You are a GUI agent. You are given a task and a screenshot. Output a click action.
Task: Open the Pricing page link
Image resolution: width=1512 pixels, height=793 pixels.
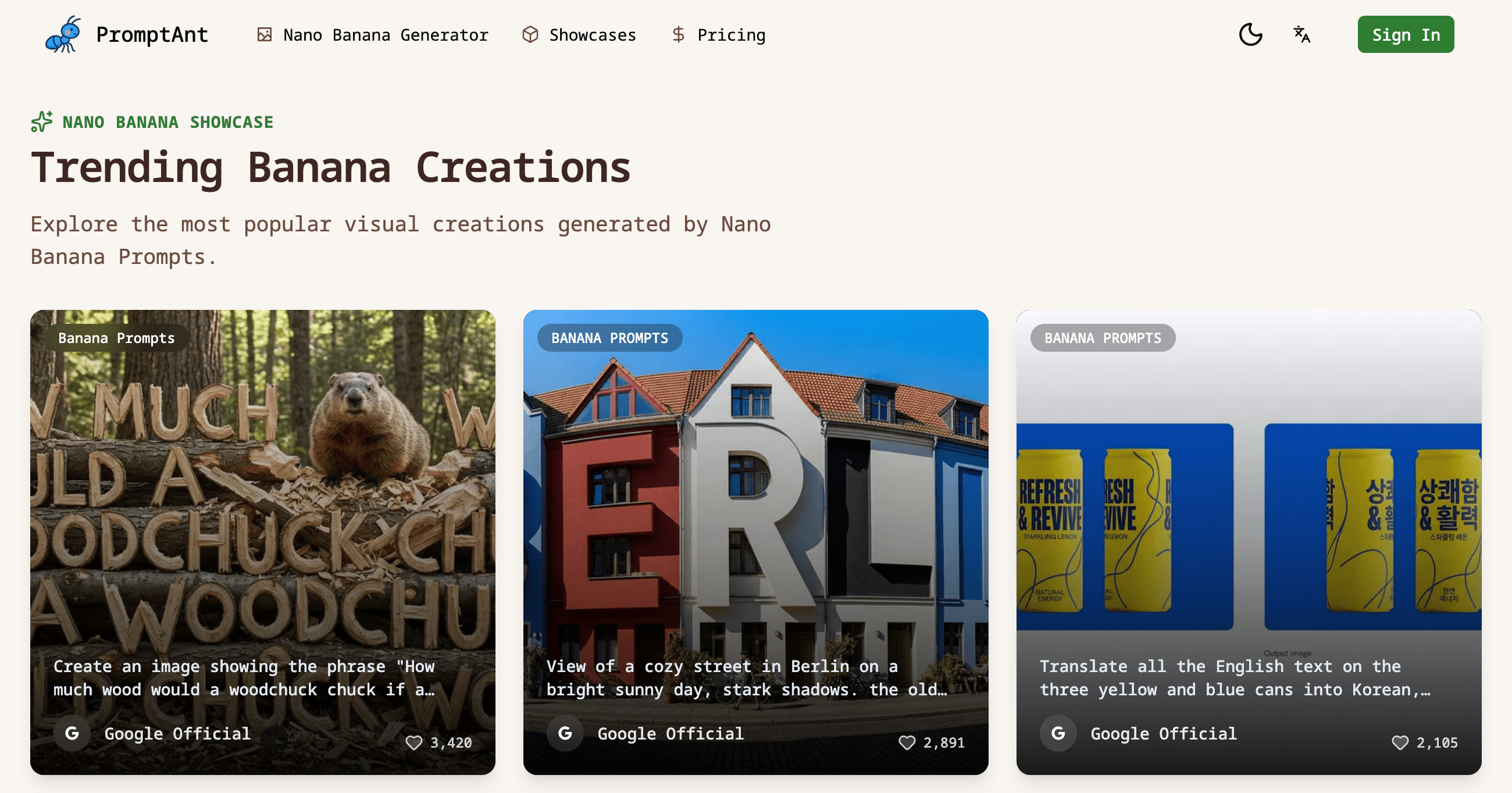(731, 35)
